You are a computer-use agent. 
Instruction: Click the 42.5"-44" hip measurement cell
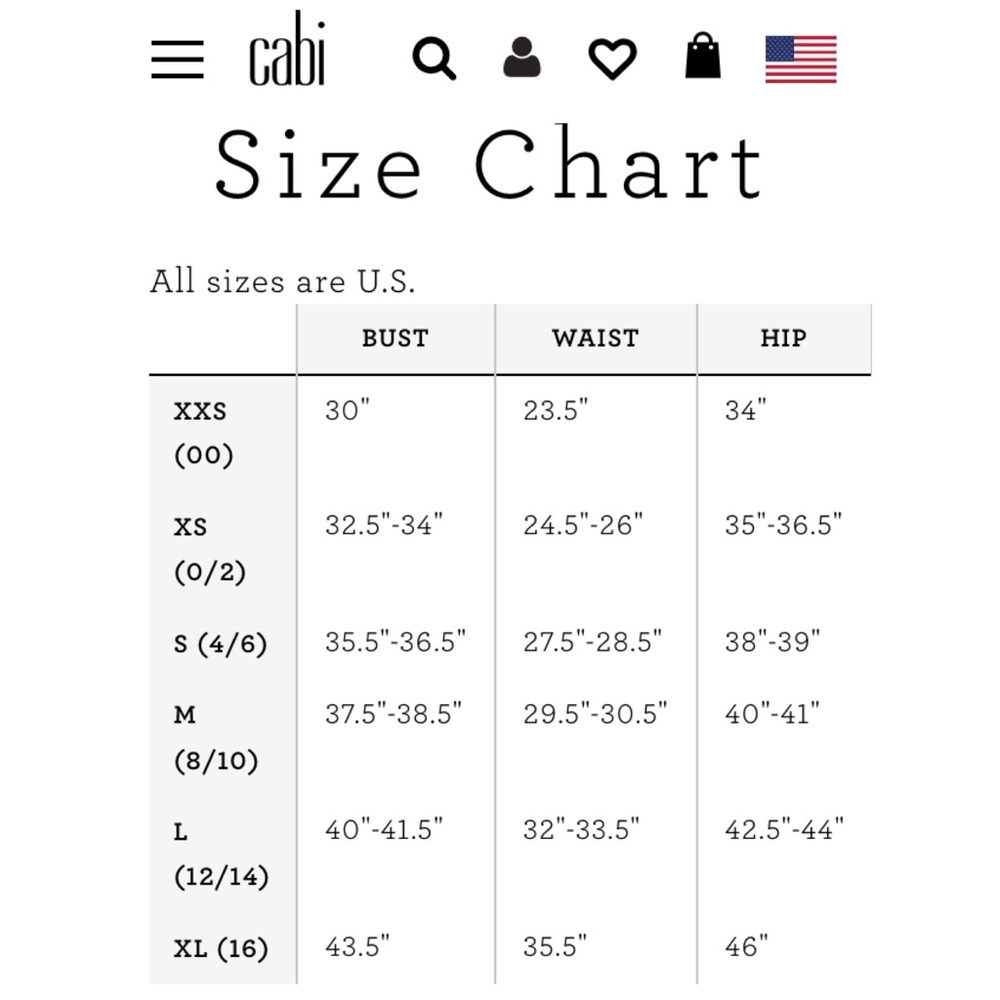coord(784,829)
